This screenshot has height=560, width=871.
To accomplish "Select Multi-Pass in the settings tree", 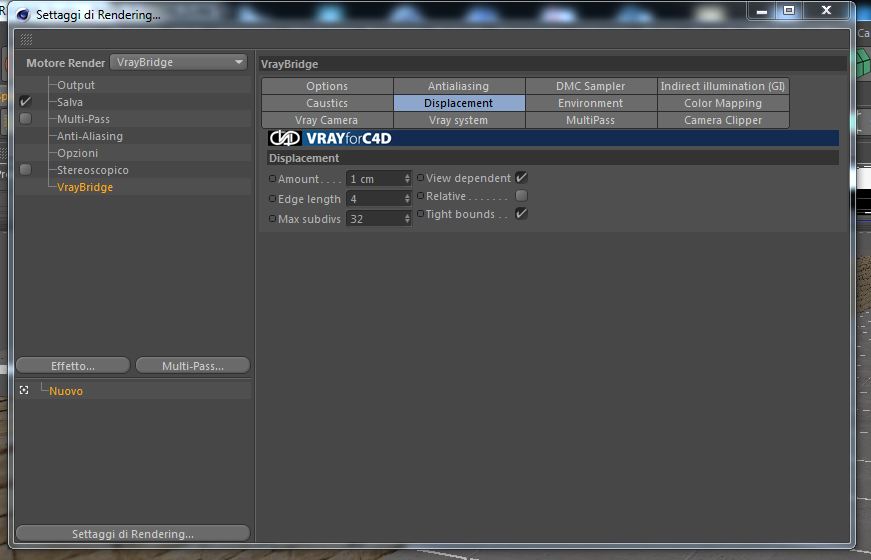I will [x=83, y=119].
